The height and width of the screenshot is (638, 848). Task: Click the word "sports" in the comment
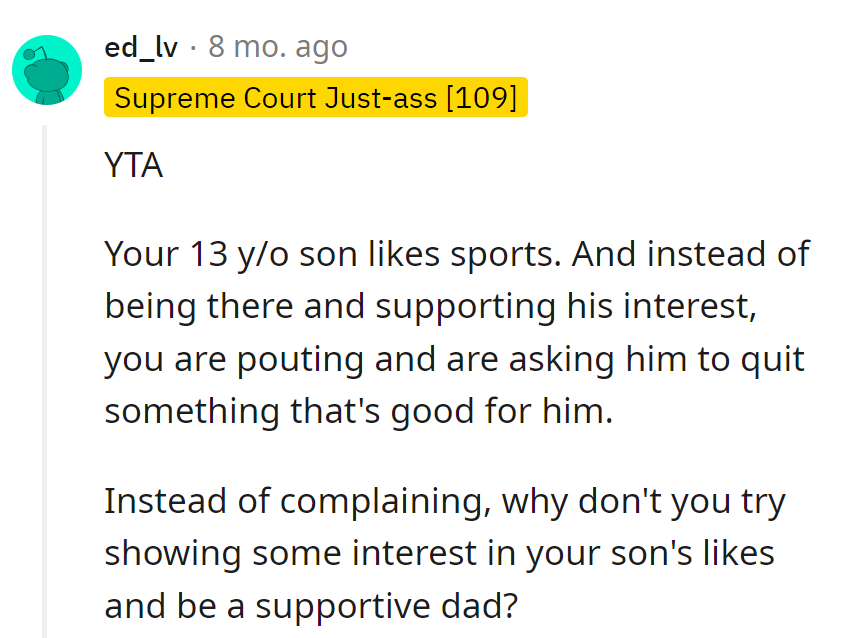coord(510,254)
